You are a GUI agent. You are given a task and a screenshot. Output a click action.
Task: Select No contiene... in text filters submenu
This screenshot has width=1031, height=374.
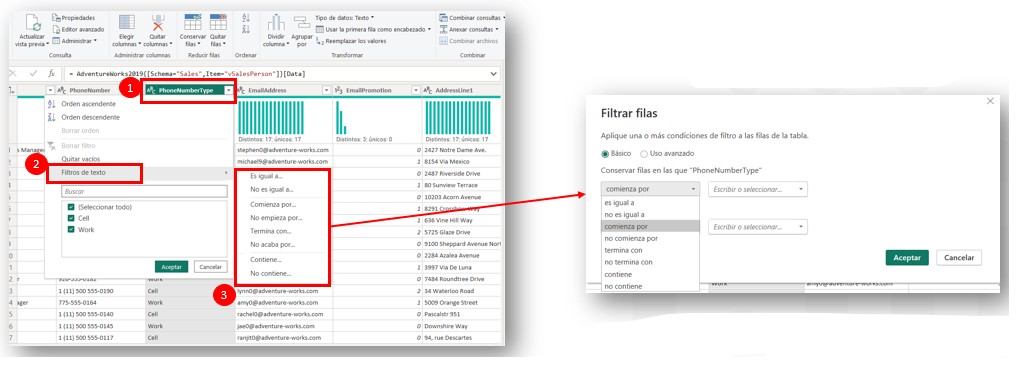click(x=270, y=273)
